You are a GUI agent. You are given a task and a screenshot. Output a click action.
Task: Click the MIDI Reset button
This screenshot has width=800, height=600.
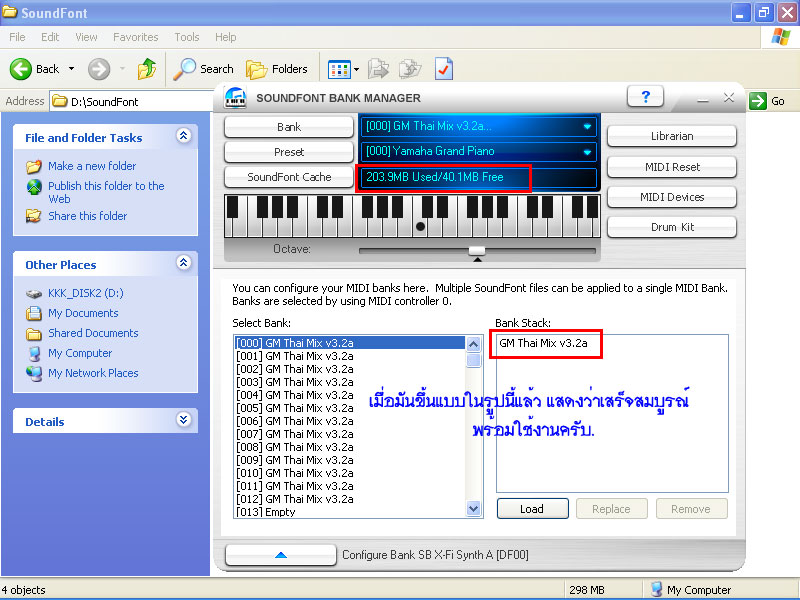[x=672, y=167]
